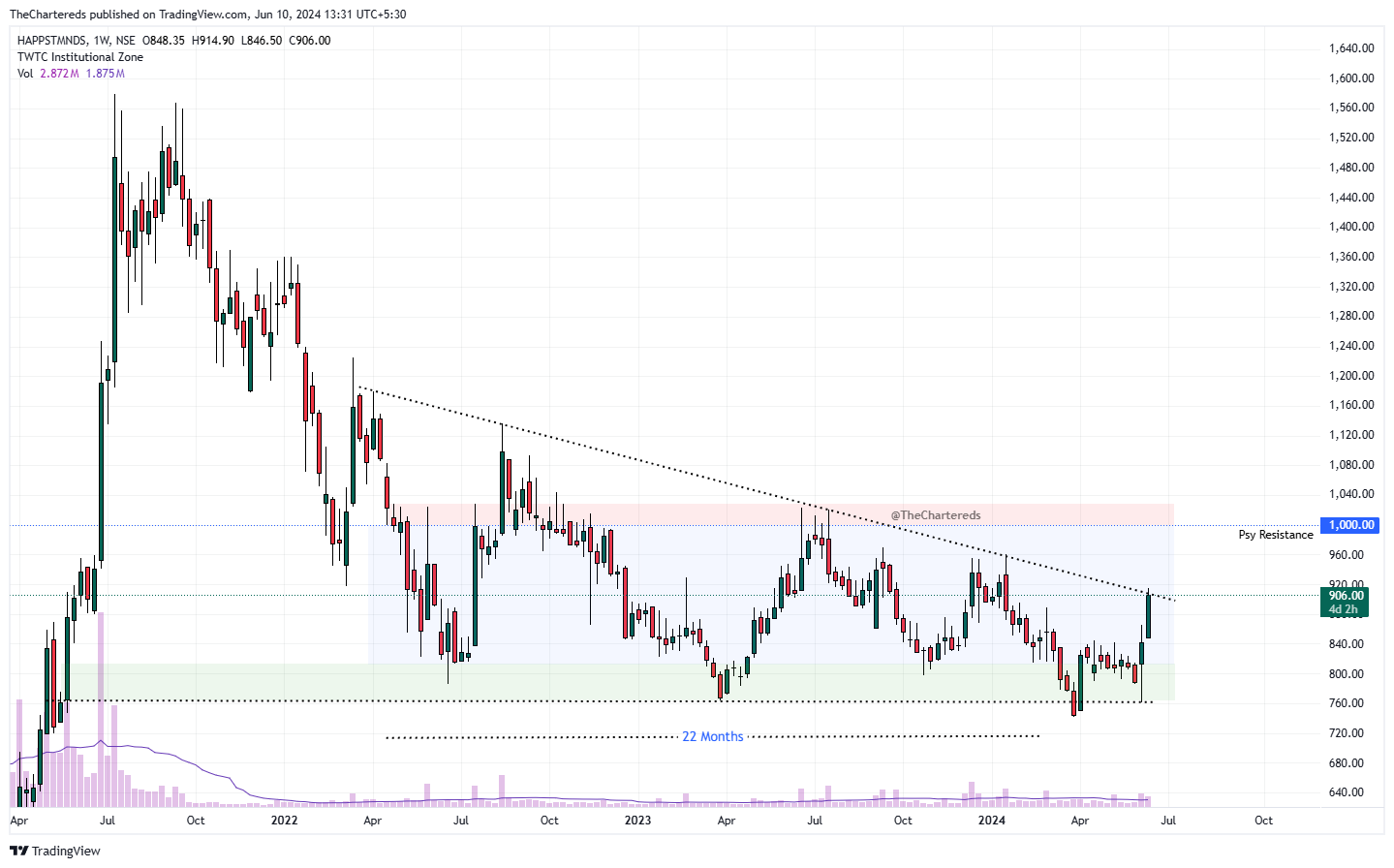Click the 1,400.00 price axis label
Screen dimensions: 1394x868
click(1351, 227)
